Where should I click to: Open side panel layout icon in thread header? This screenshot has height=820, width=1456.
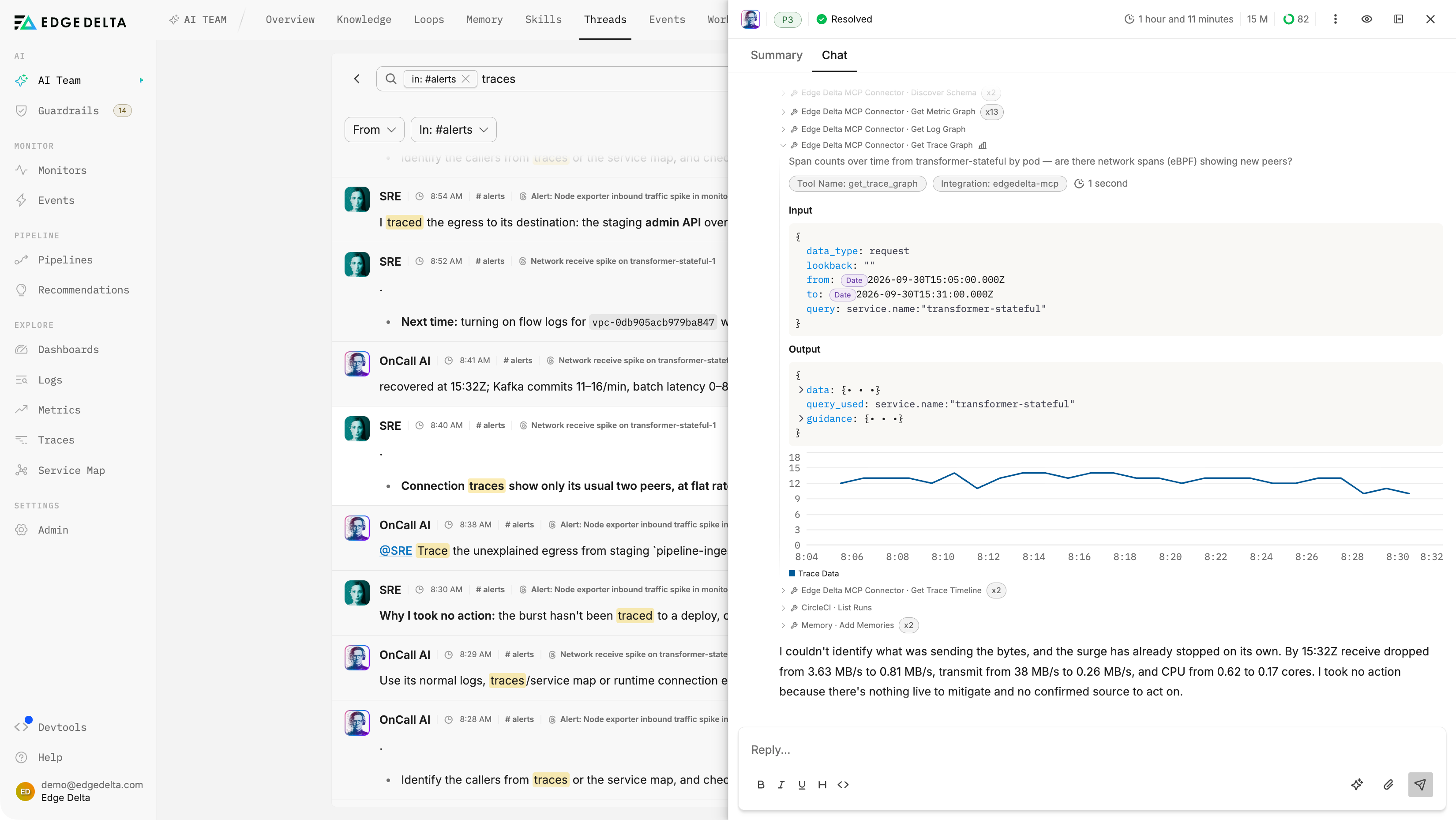[x=1398, y=19]
